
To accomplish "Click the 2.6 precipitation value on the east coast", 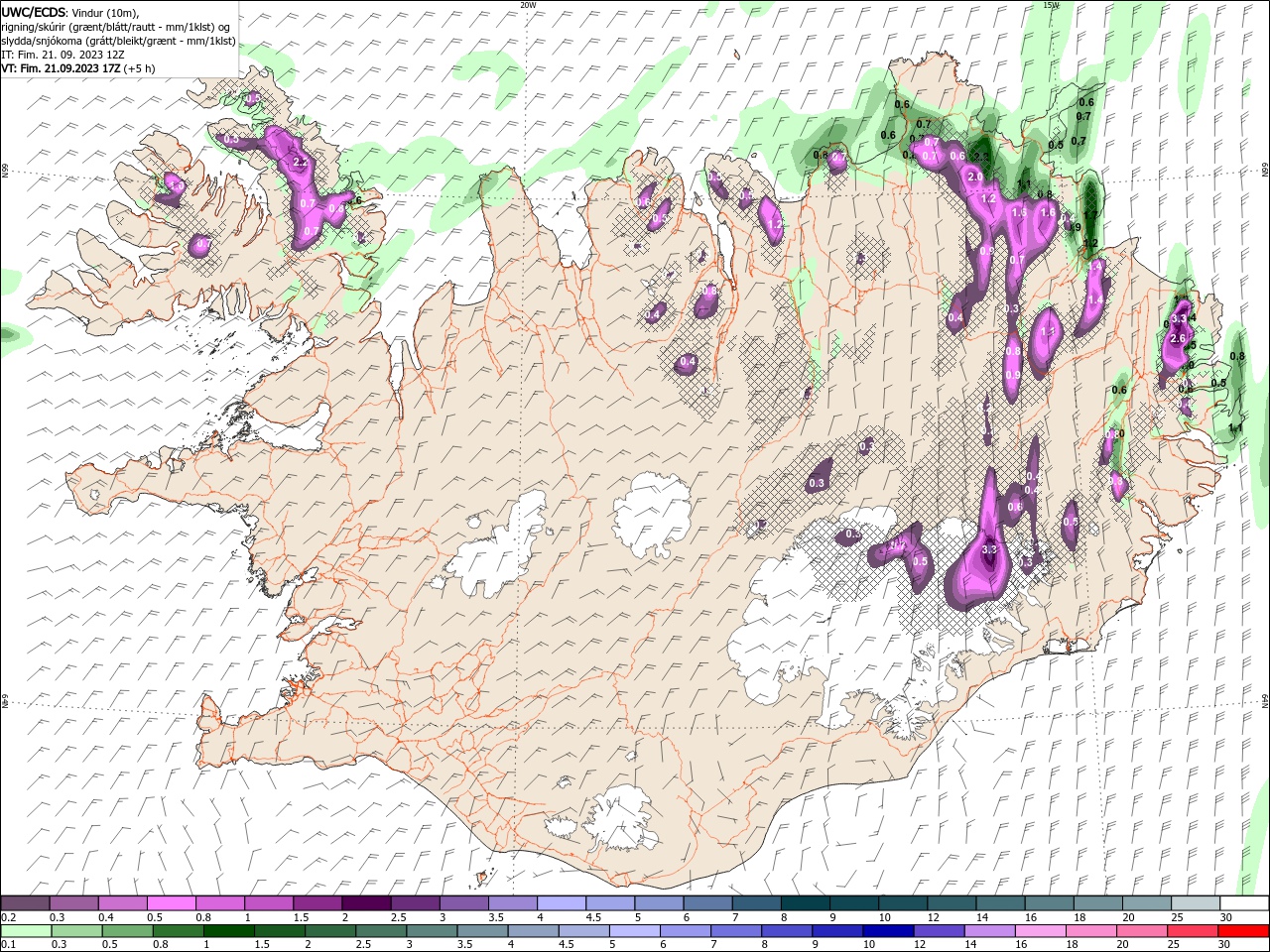I will point(1178,338).
